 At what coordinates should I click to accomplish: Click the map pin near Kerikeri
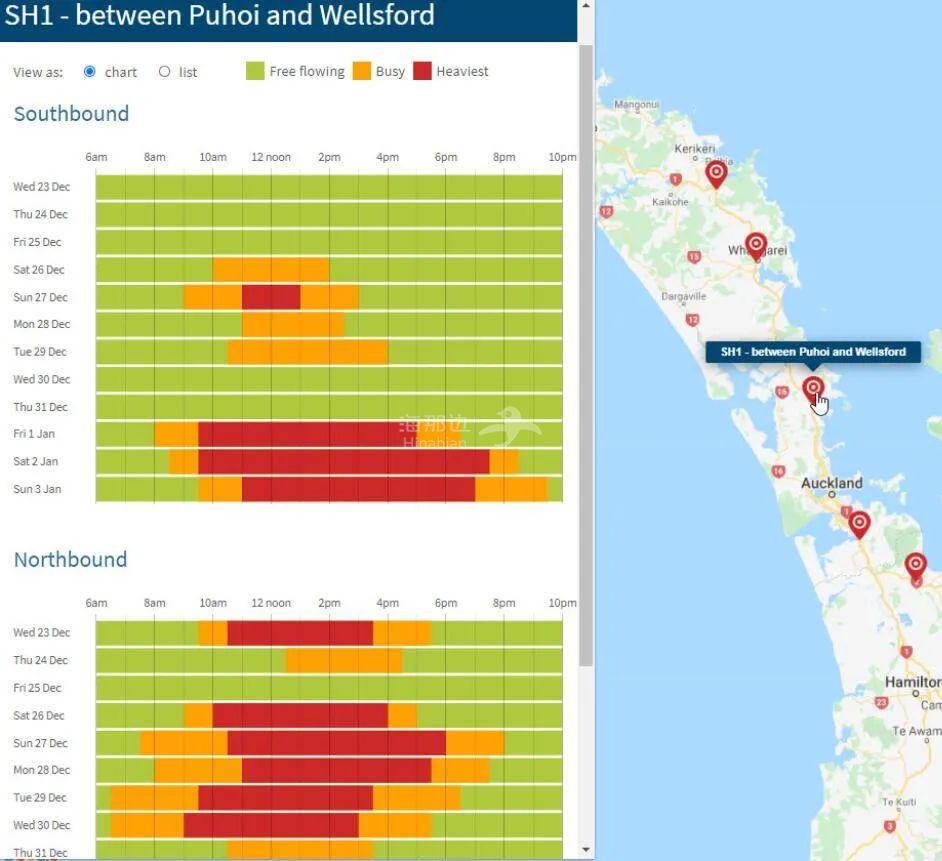[716, 173]
